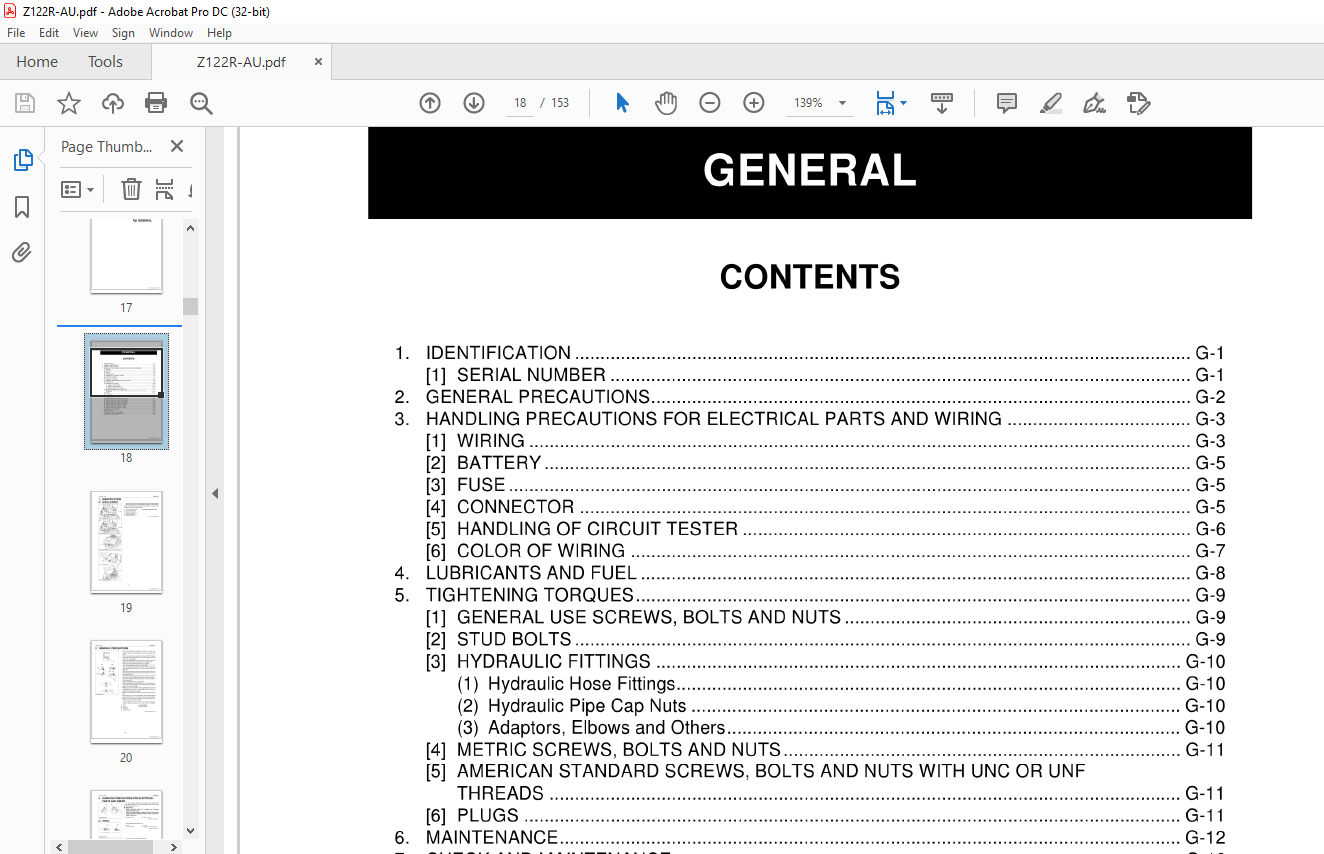Click the HANDLING OF CIRCUIT TESTER entry
Image resolution: width=1324 pixels, height=854 pixels.
(825, 529)
